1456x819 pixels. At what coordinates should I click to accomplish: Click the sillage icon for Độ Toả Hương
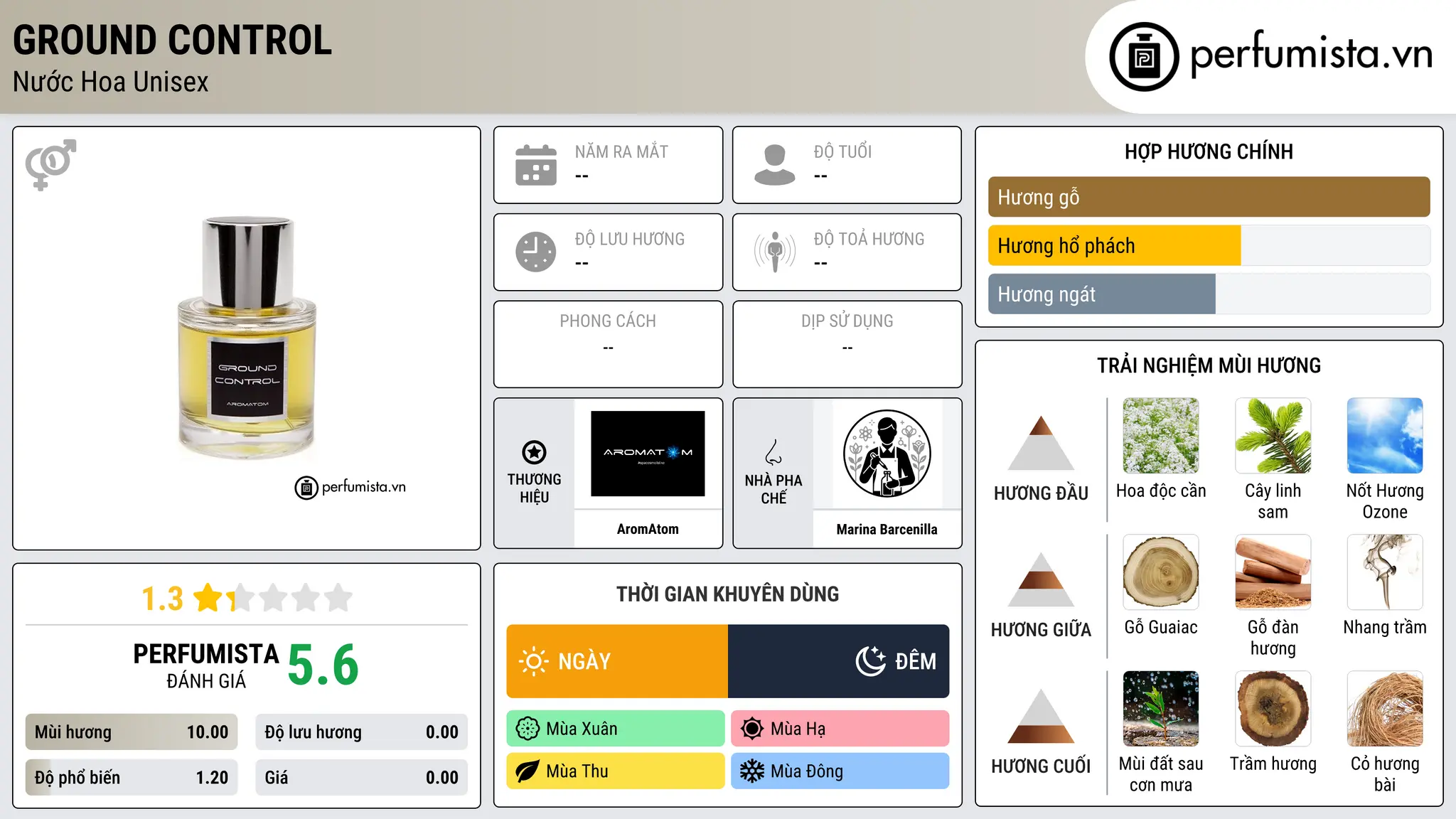point(775,252)
